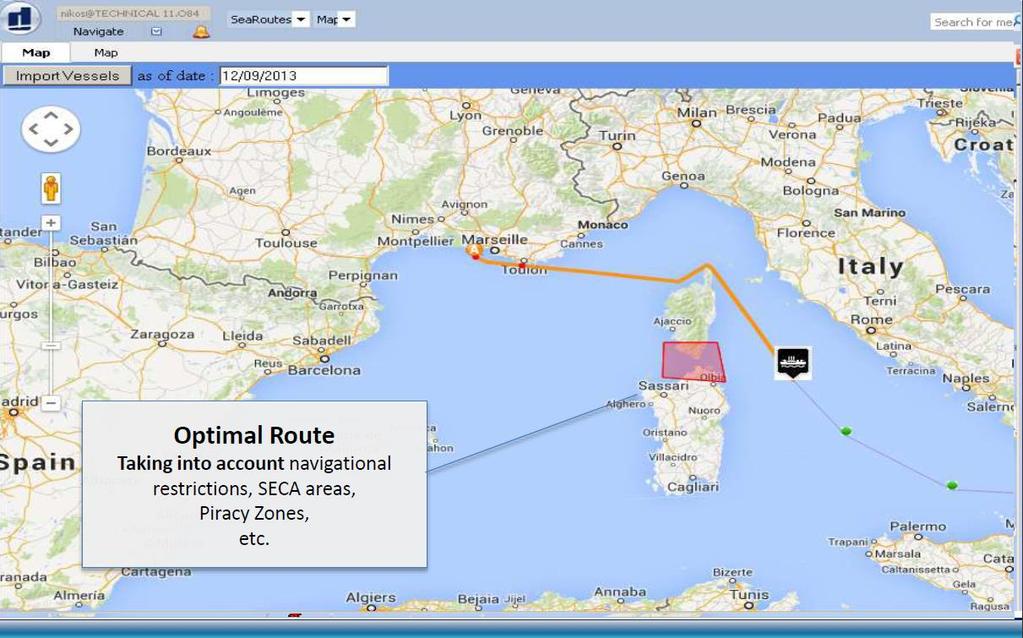The width and height of the screenshot is (1023, 638).
Task: Select the black vessel icon near Italy
Action: click(793, 363)
